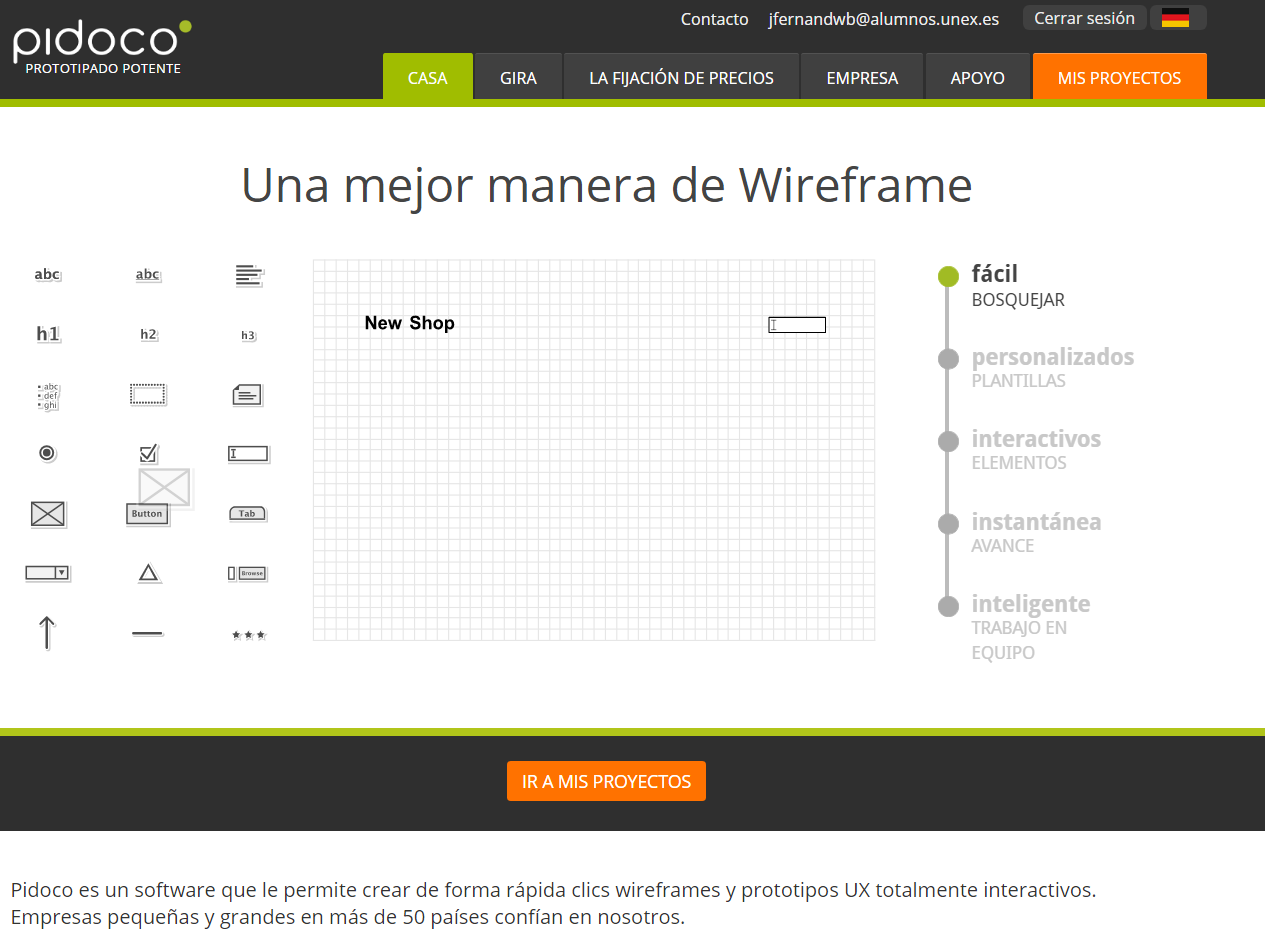The height and width of the screenshot is (939, 1265).
Task: Toggle the triangle shape element icon
Action: pos(148,572)
